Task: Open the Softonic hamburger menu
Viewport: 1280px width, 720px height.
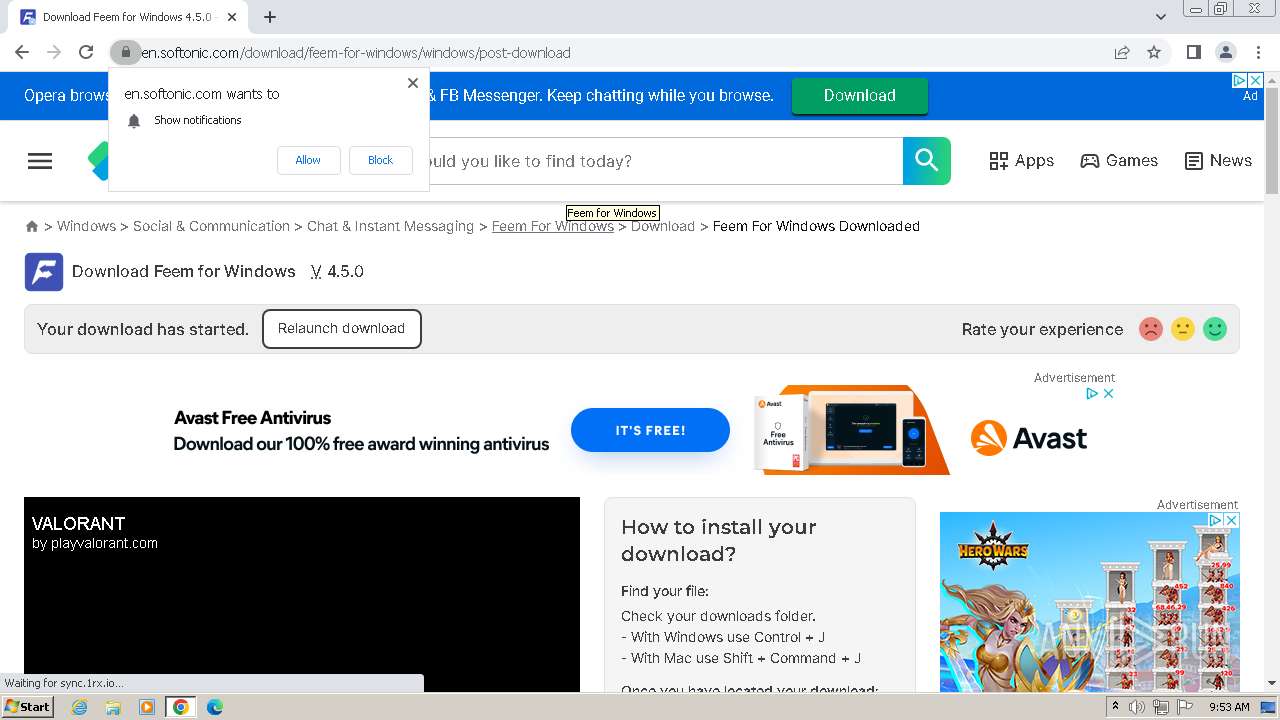Action: 40,161
